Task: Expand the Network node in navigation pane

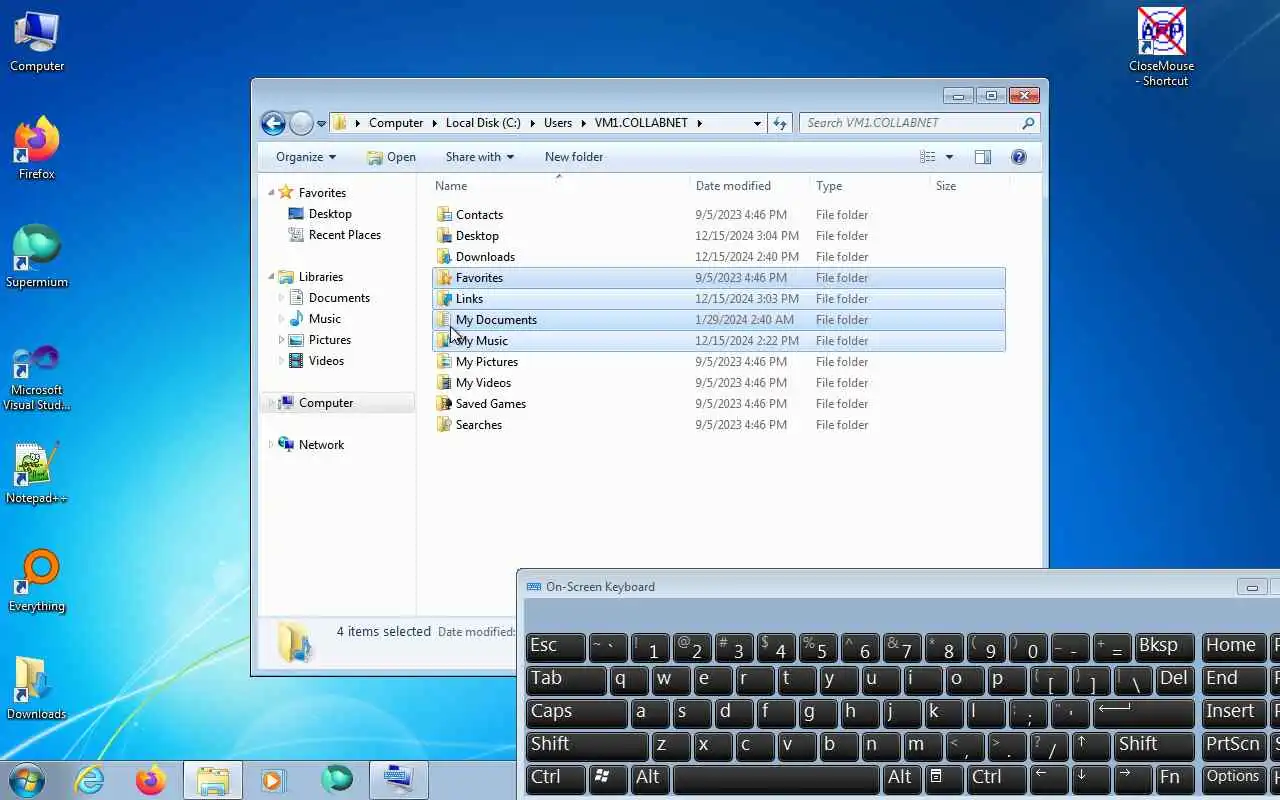Action: 271,445
